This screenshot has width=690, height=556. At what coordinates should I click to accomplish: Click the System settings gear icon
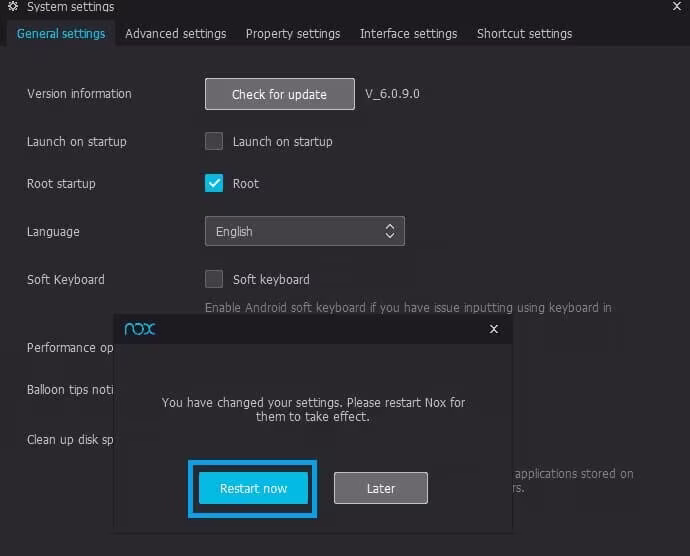click(x=13, y=7)
